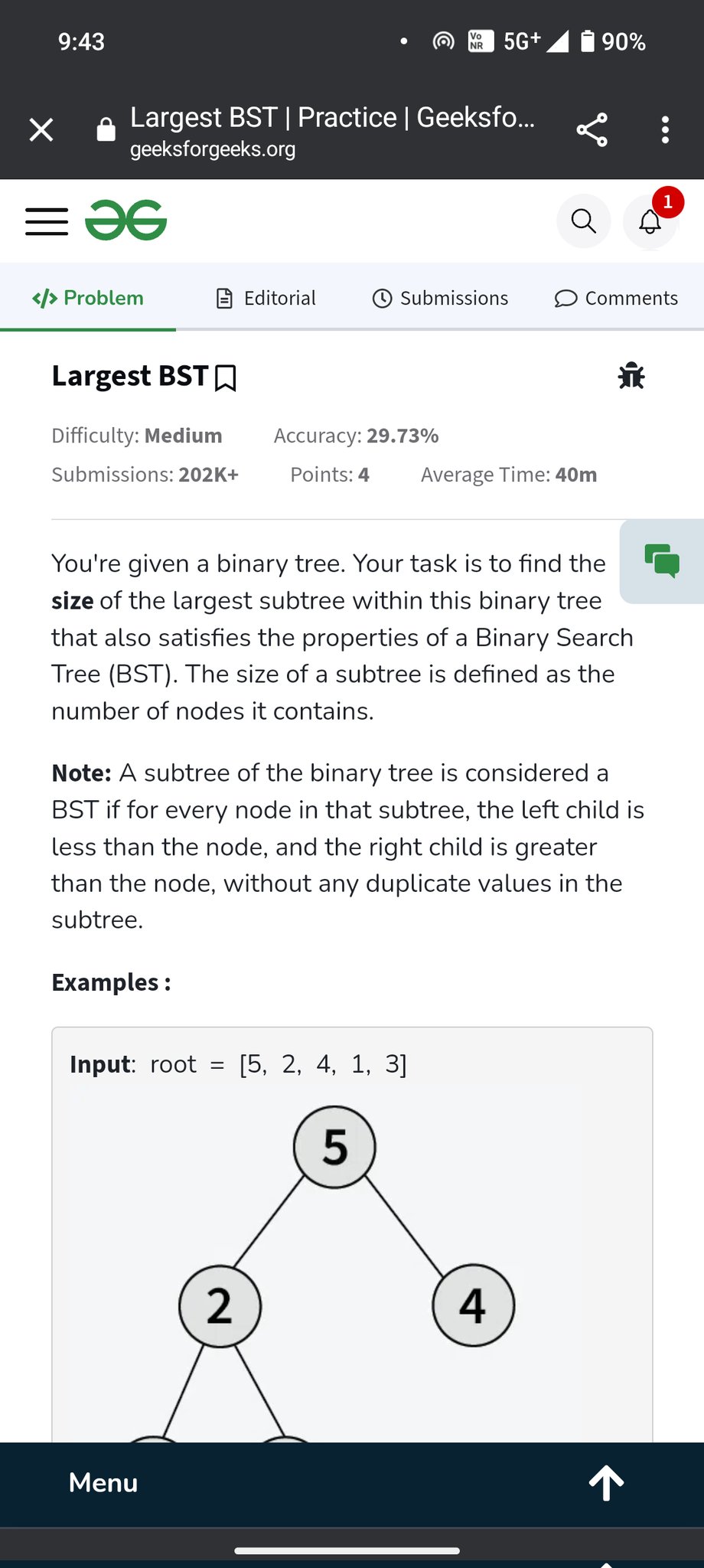Open the browser three-dot overflow menu
The width and height of the screenshot is (704, 1568).
point(665,130)
